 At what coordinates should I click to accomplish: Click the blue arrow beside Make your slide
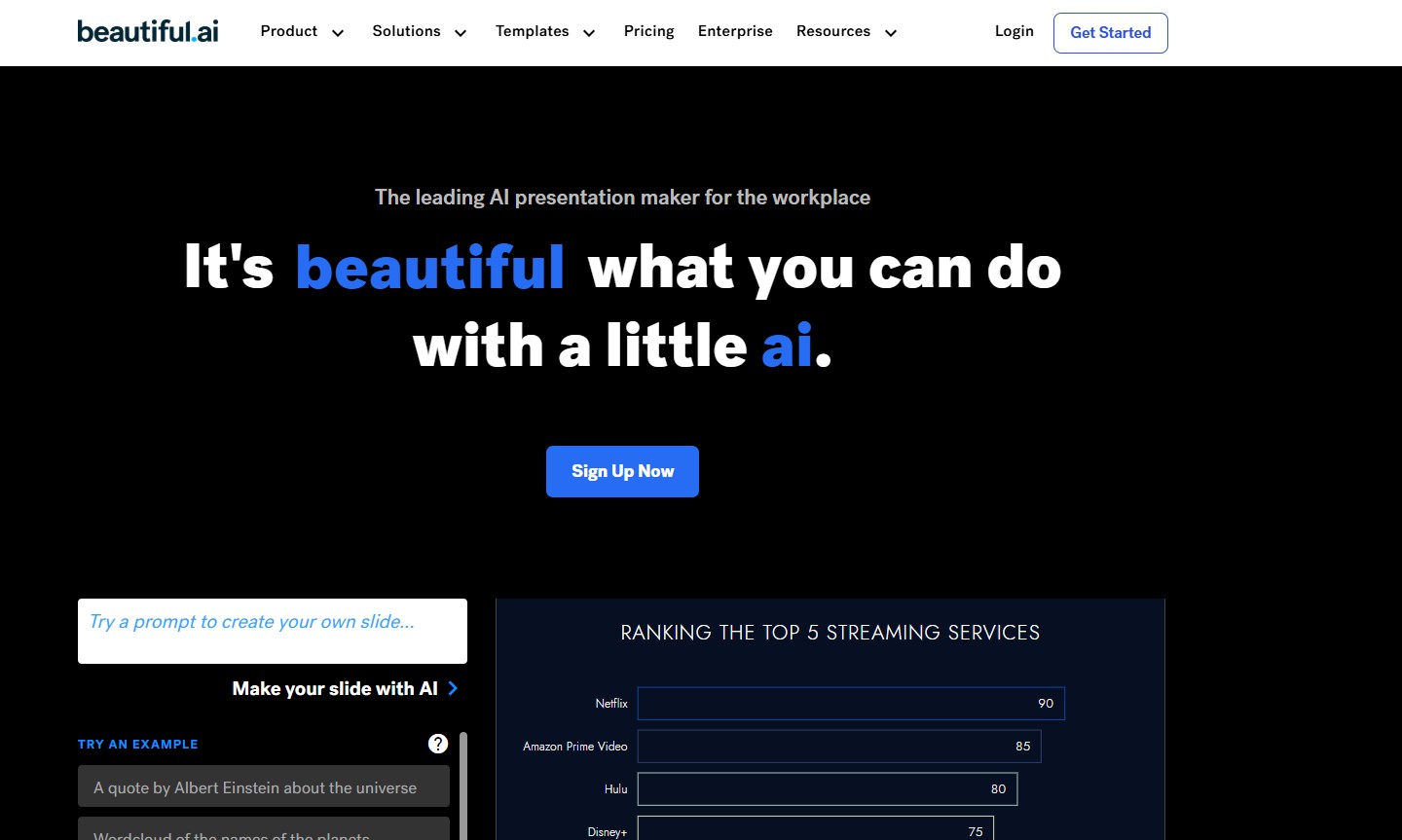coord(453,688)
